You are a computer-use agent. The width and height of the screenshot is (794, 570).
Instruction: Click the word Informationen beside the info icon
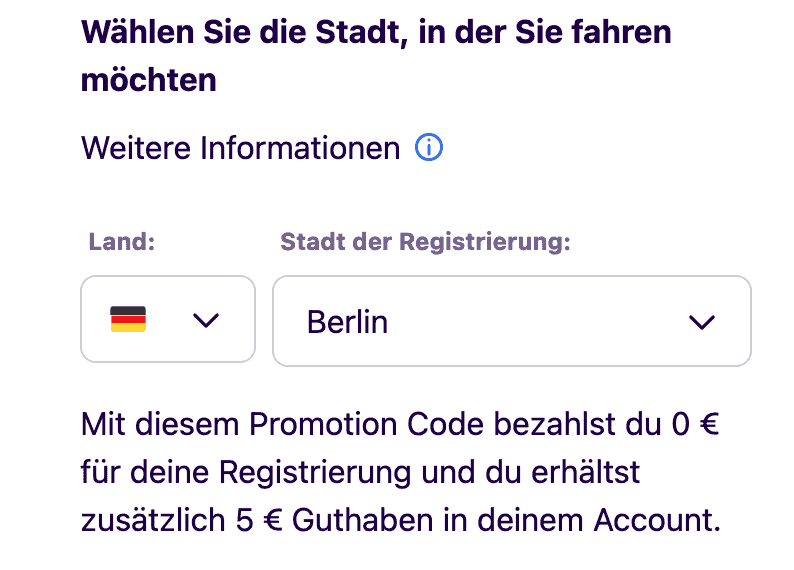click(300, 149)
